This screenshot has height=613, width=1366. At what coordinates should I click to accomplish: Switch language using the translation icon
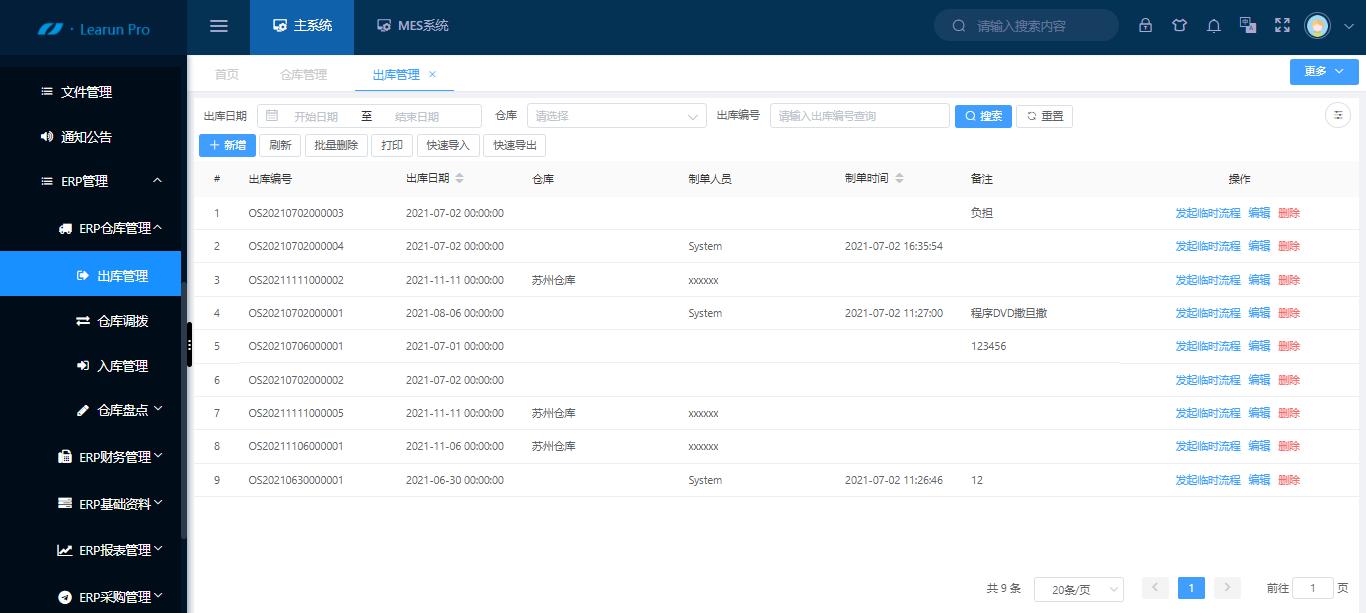[1246, 25]
